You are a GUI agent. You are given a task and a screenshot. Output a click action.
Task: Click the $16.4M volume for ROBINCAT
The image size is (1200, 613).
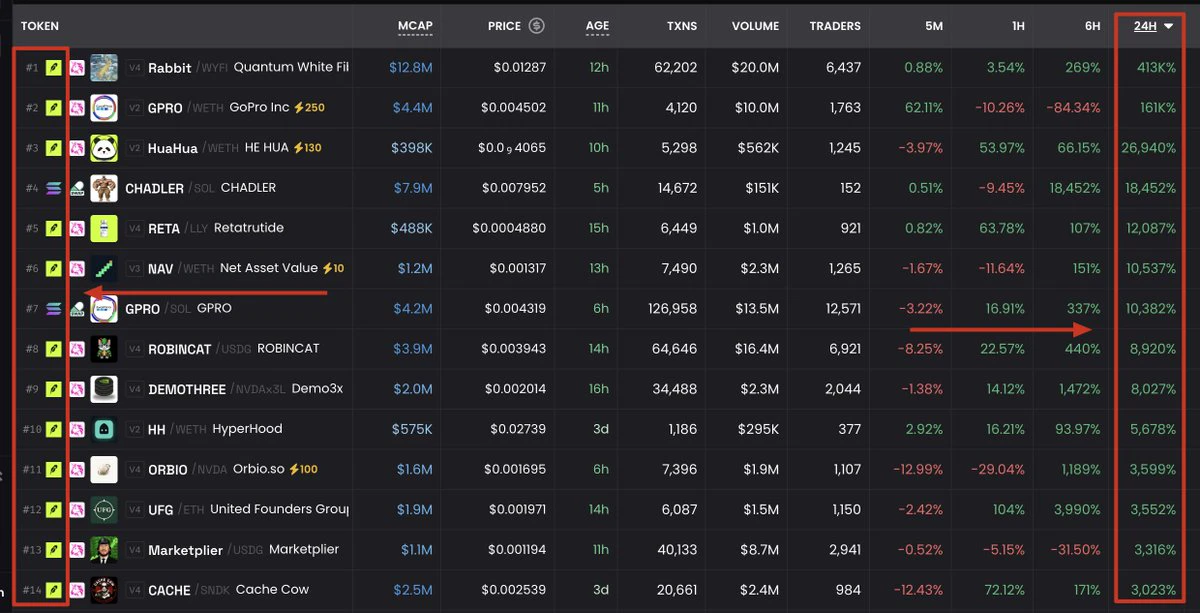757,349
